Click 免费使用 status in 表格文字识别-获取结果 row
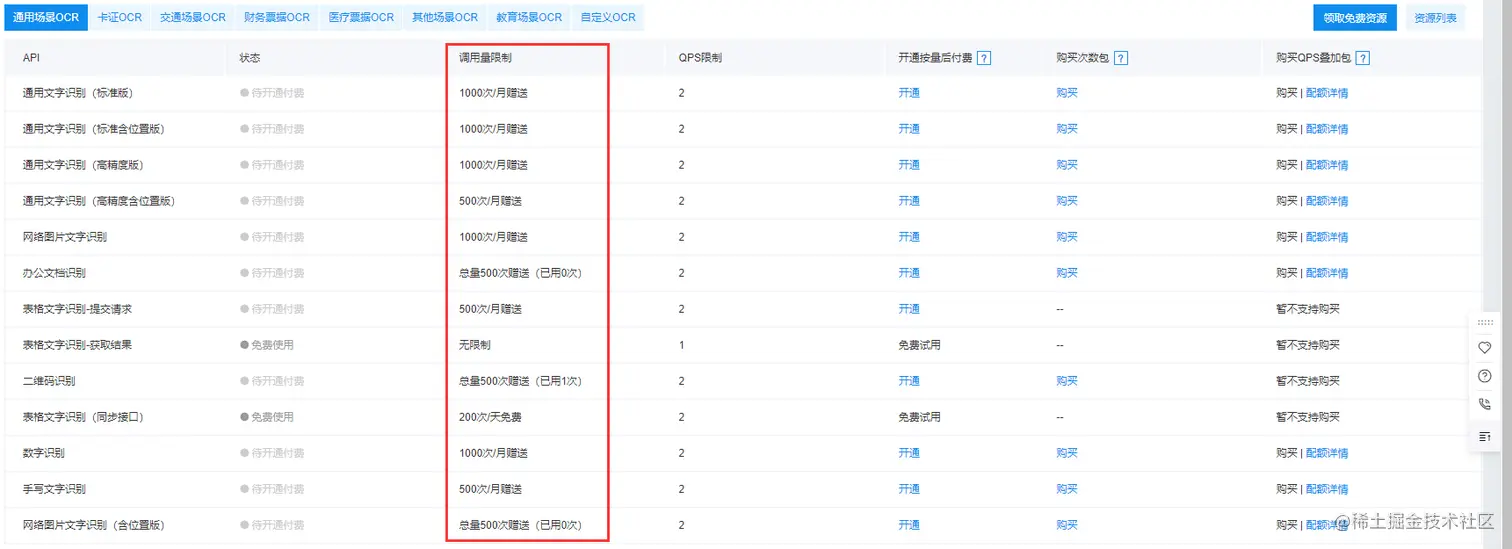 point(267,345)
